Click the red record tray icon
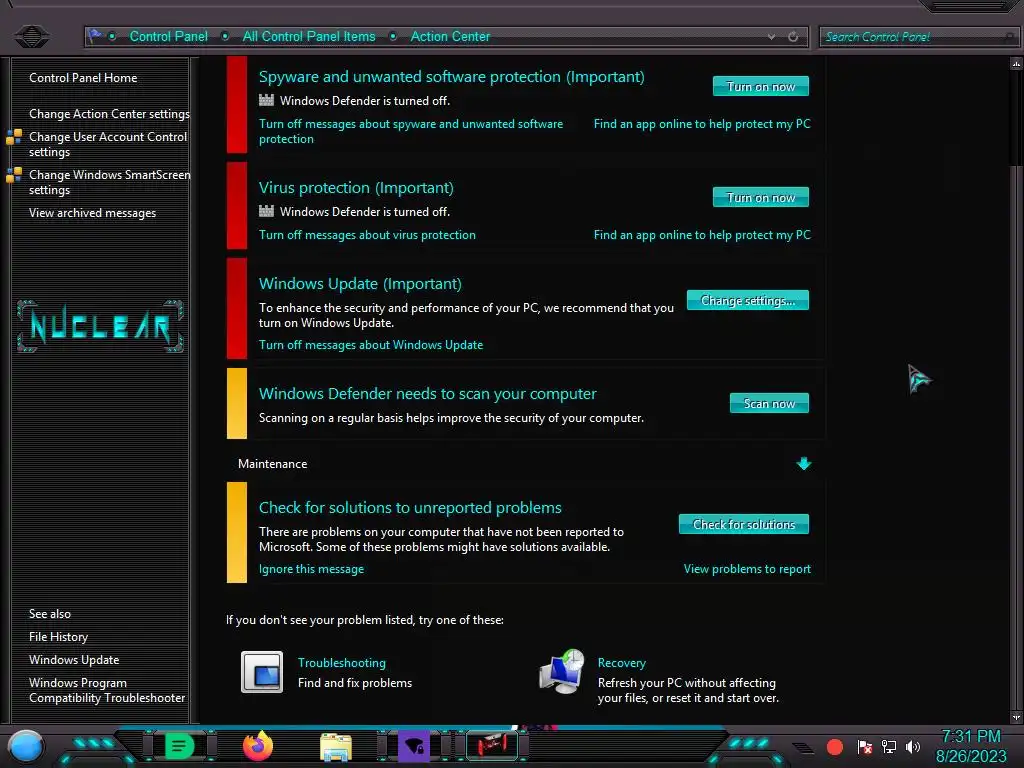1024x768 pixels. click(835, 747)
